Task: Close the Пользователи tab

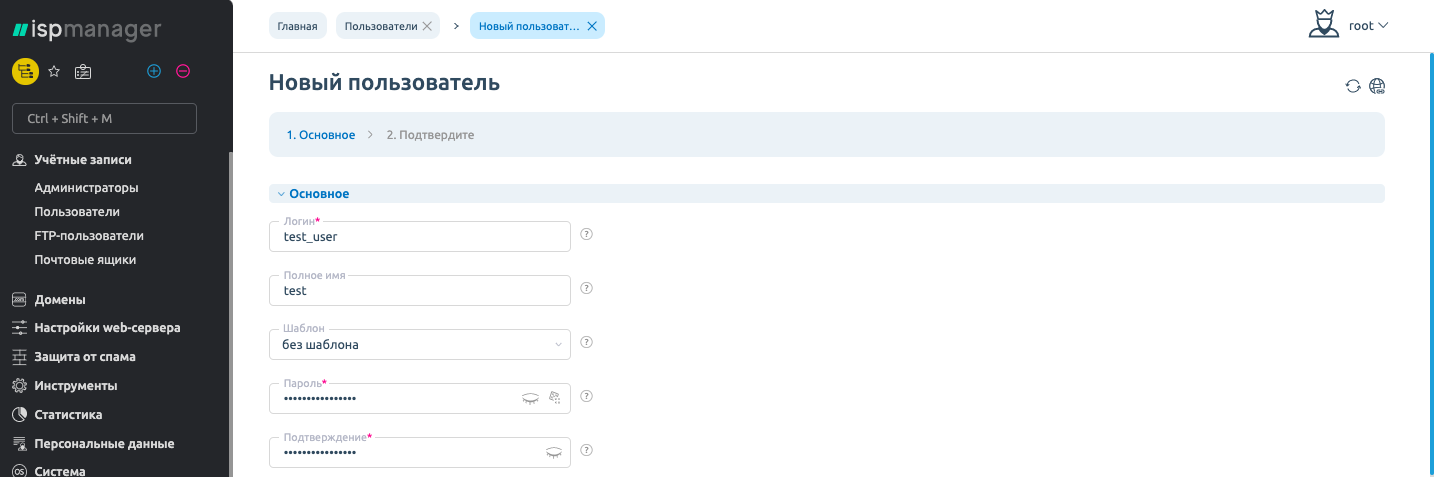Action: click(427, 26)
